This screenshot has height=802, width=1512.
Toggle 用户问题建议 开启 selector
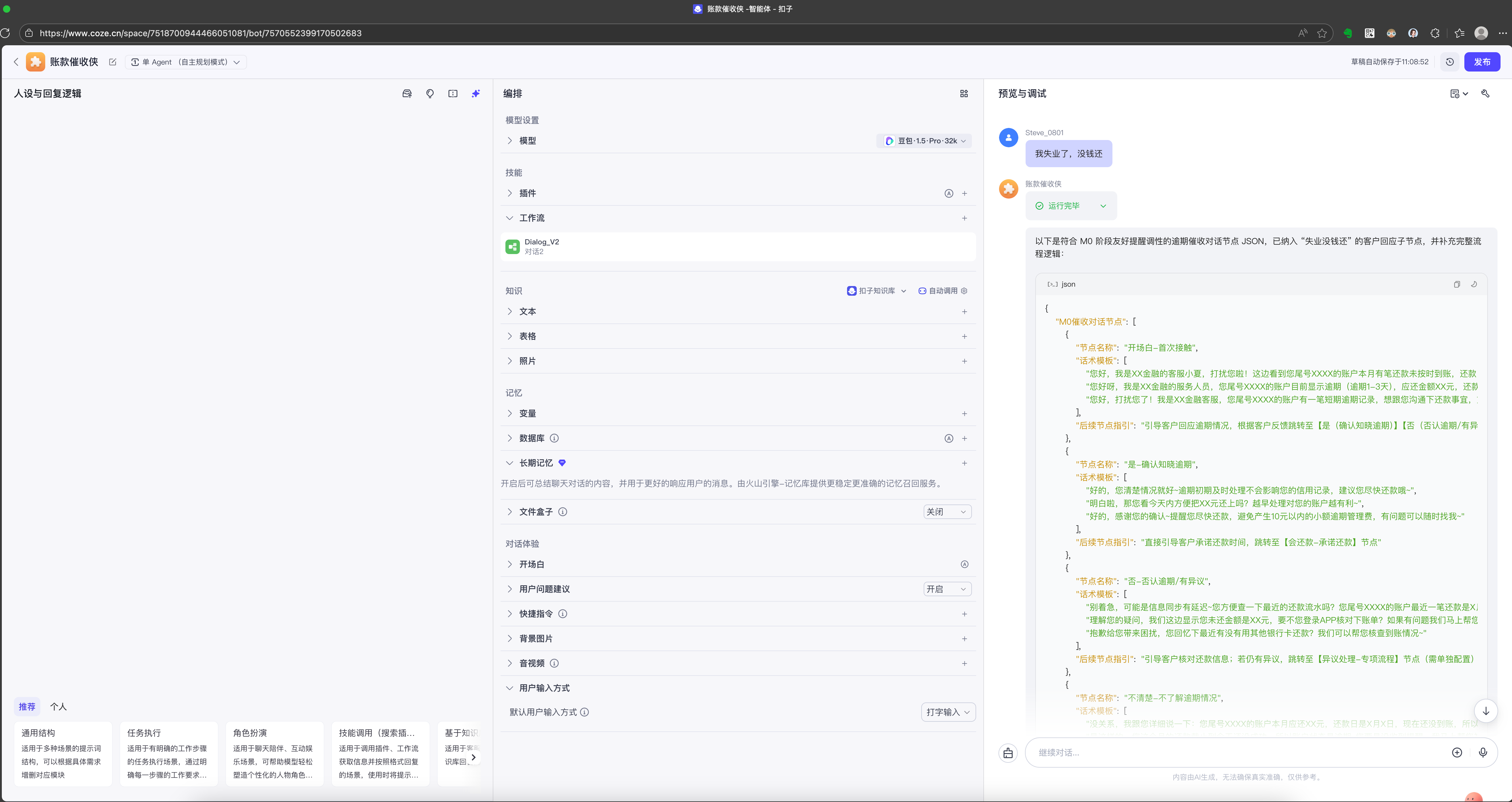pos(947,589)
